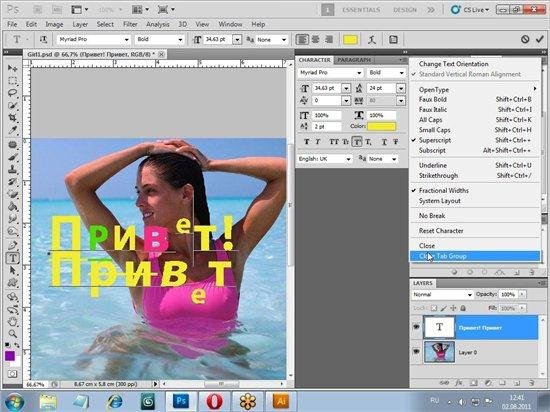The image size is (550, 412).
Task: Click the DESIGN workspace button
Action: pos(405,10)
